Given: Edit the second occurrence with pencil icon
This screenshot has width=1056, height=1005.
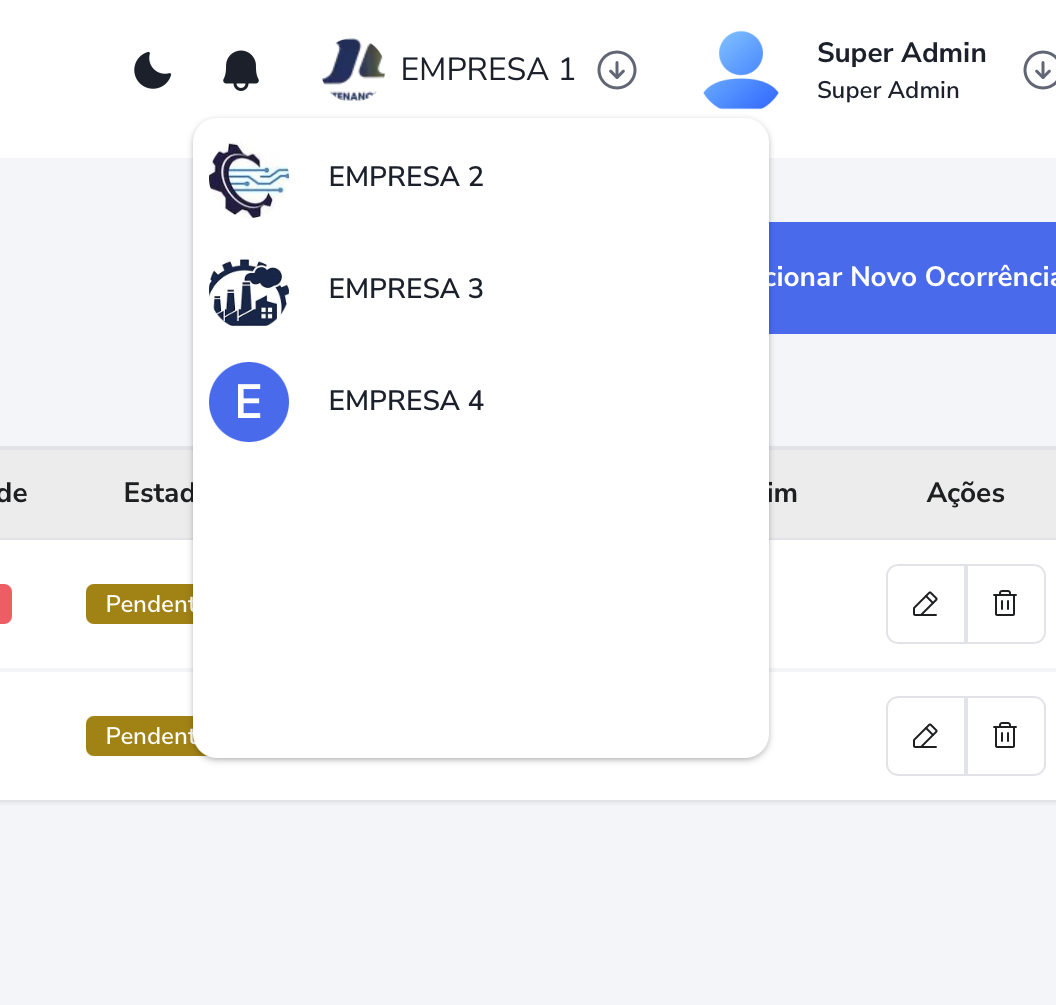Looking at the screenshot, I should click(925, 735).
